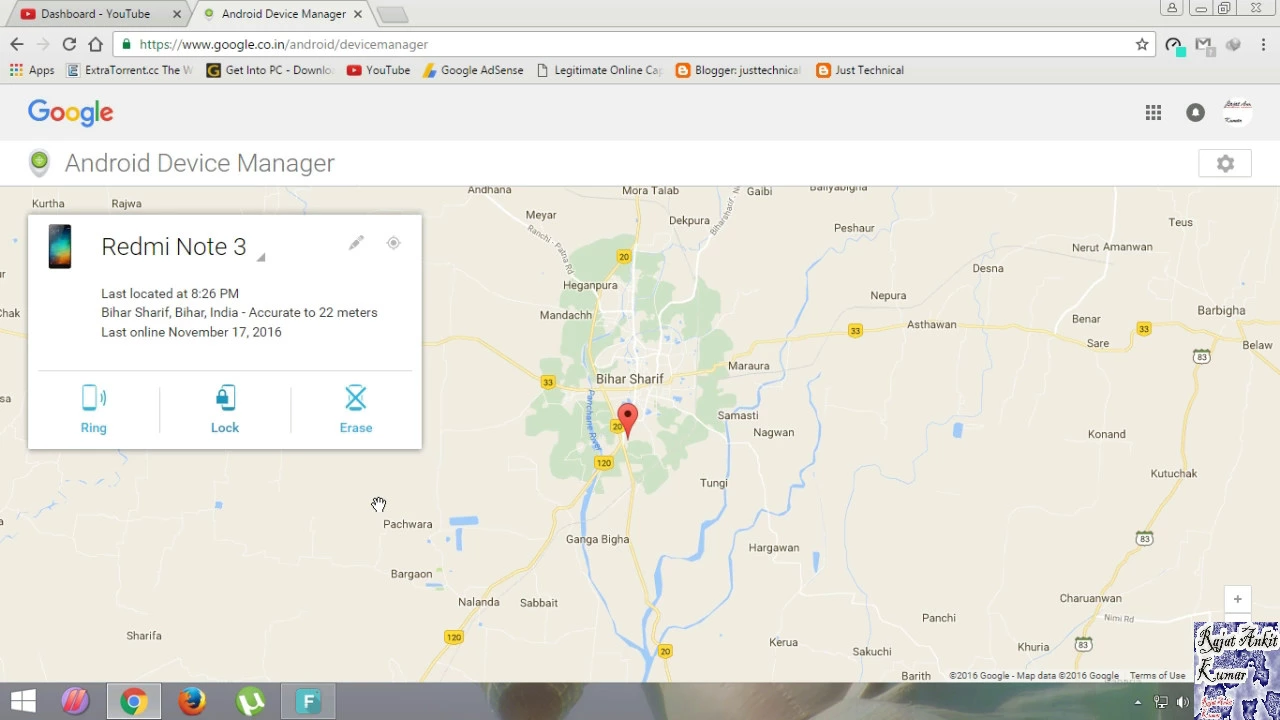Click the pencil icon to rename device

point(356,243)
